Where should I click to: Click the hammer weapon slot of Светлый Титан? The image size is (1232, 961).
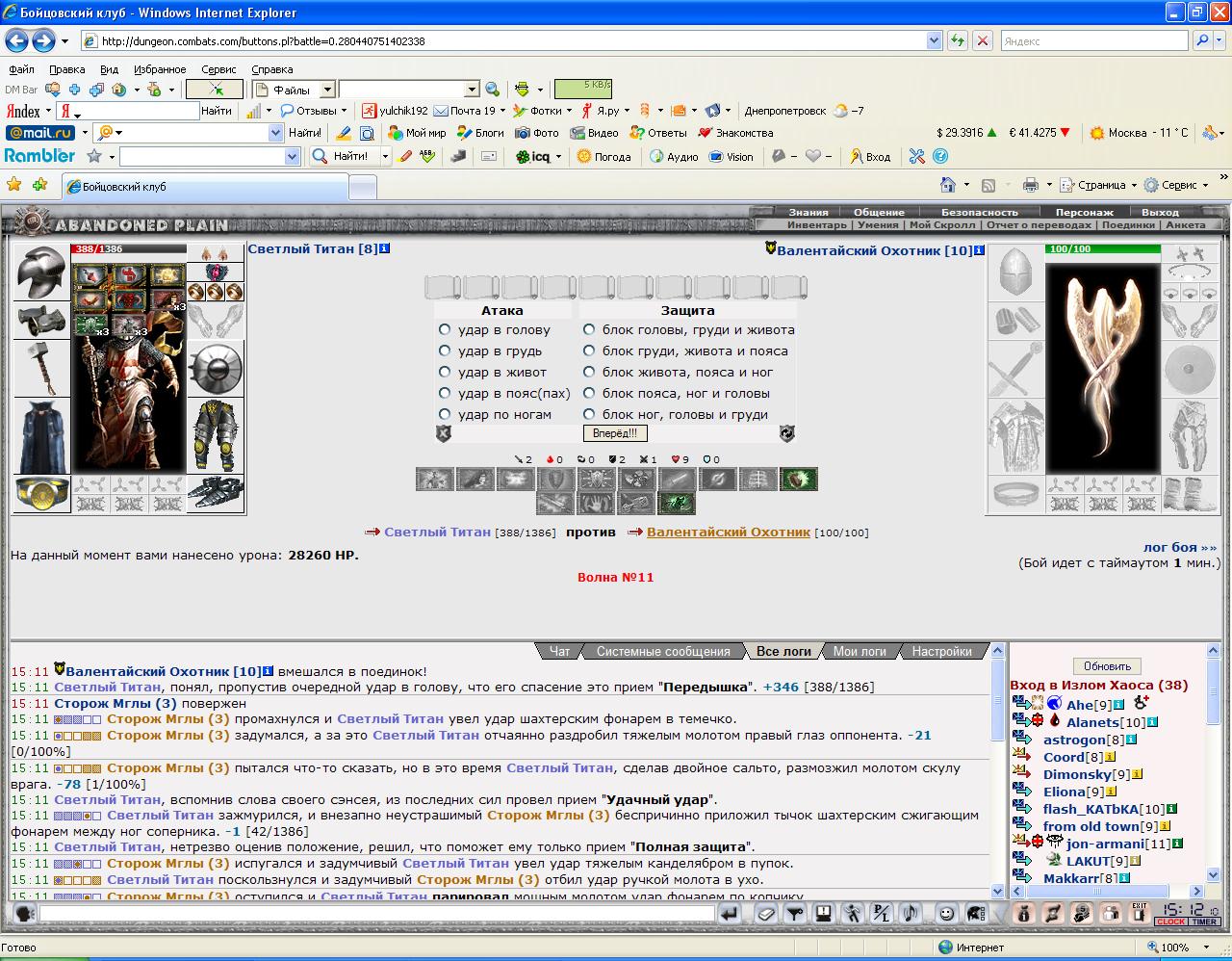tap(41, 367)
